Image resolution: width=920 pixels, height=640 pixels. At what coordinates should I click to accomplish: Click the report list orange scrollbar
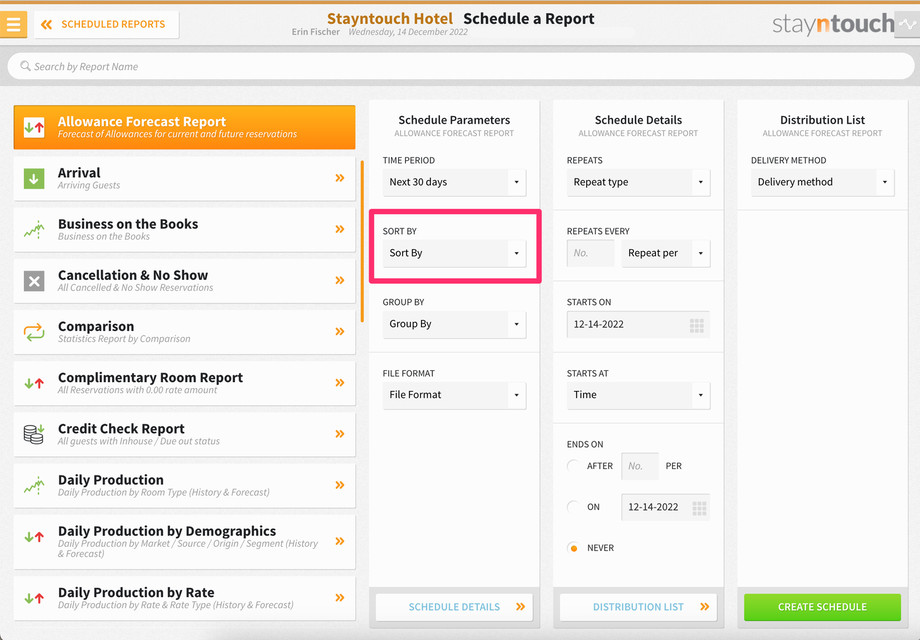point(362,242)
